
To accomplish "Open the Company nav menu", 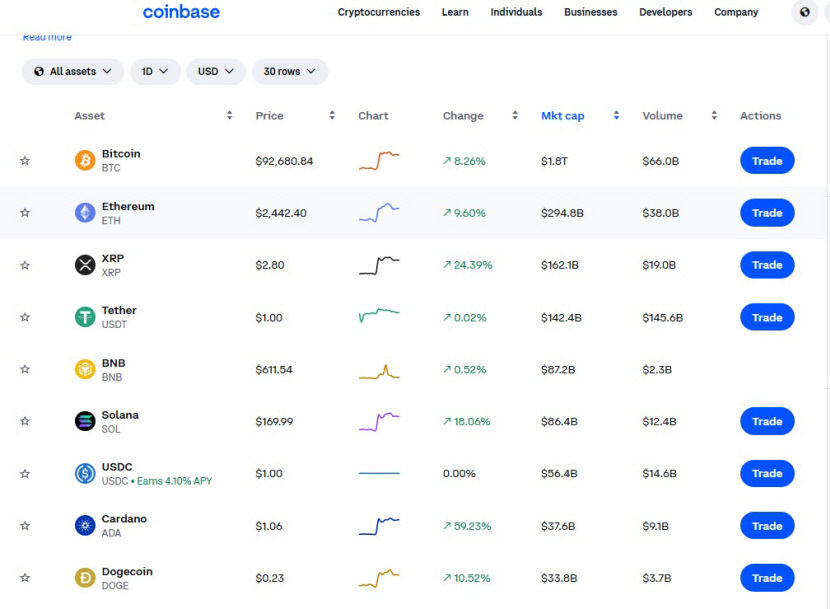I will 736,12.
